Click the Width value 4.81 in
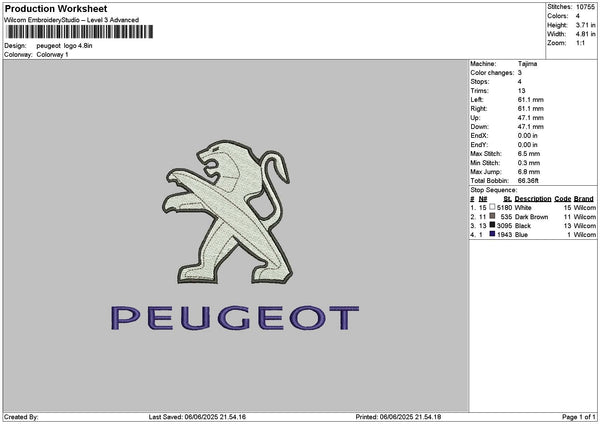Image resolution: width=600 pixels, height=424 pixels. tap(586, 34)
